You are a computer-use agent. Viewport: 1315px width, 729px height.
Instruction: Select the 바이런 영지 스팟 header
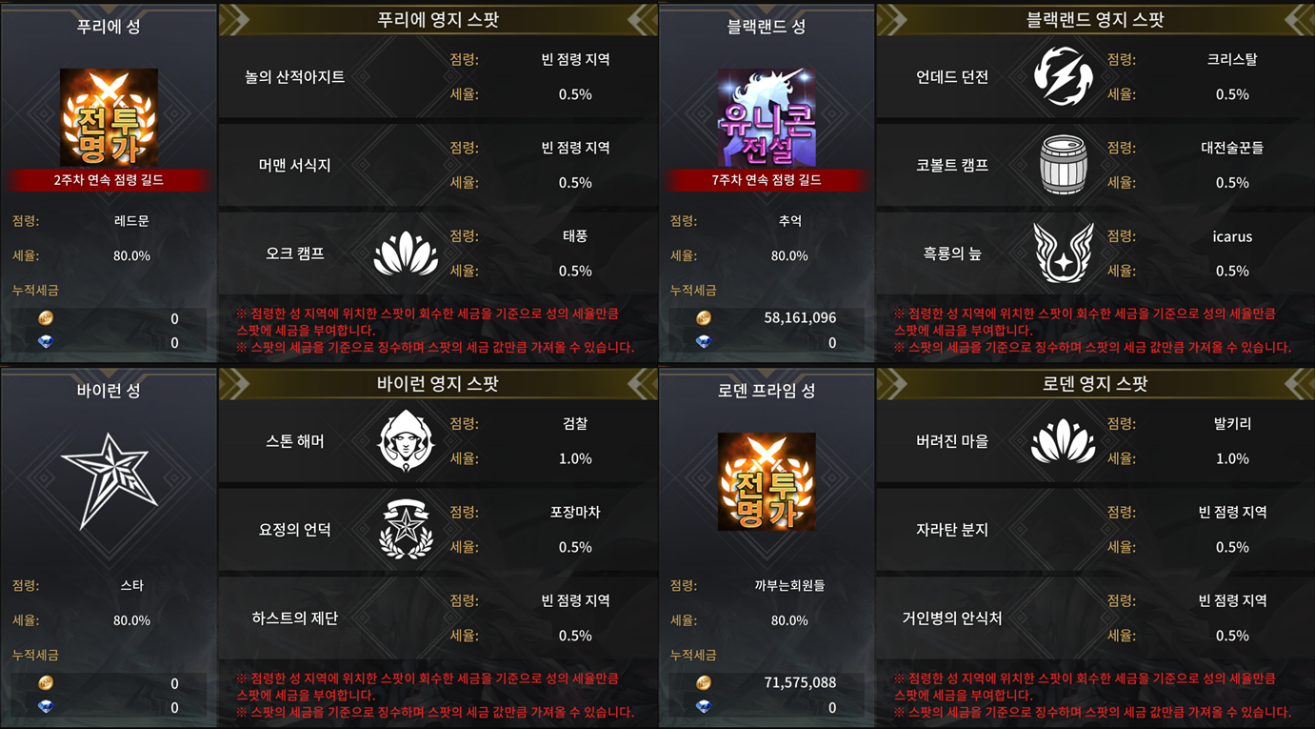click(438, 383)
